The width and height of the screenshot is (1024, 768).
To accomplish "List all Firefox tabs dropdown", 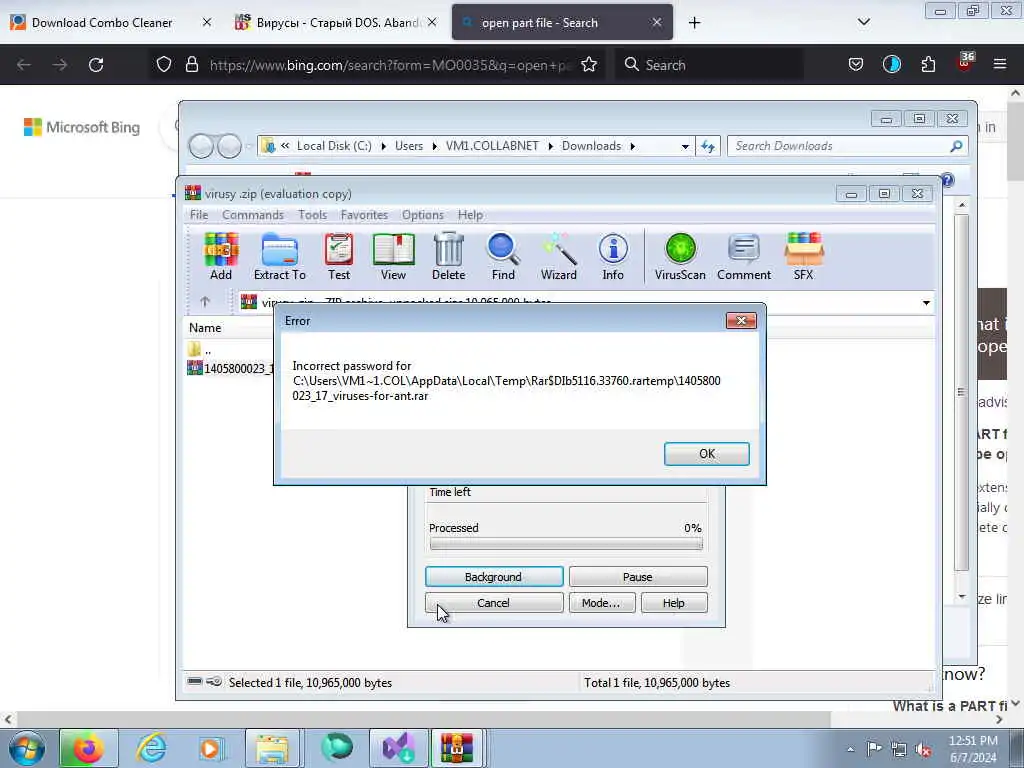I will tap(863, 22).
